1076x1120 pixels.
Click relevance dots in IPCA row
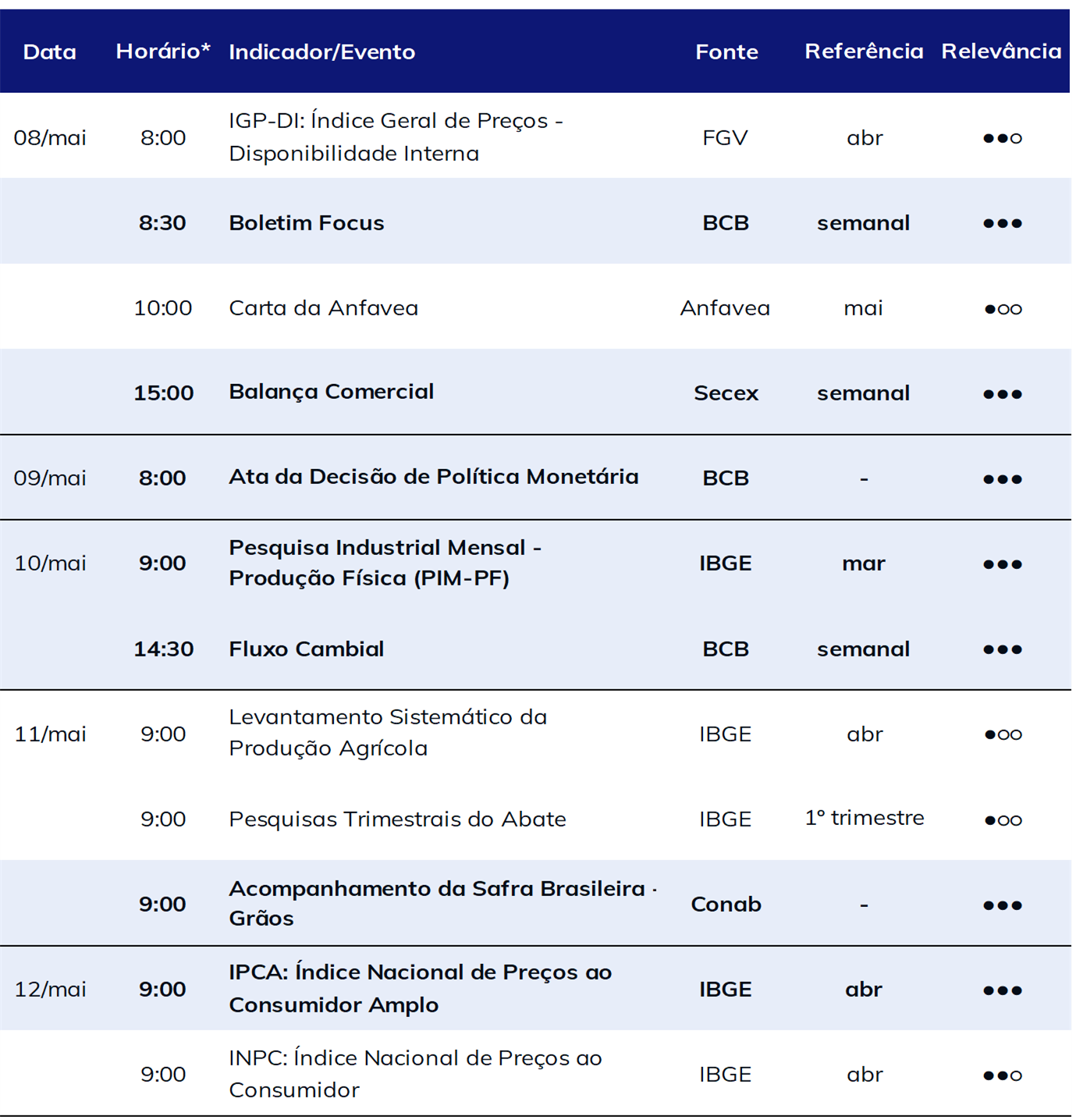point(1003,990)
